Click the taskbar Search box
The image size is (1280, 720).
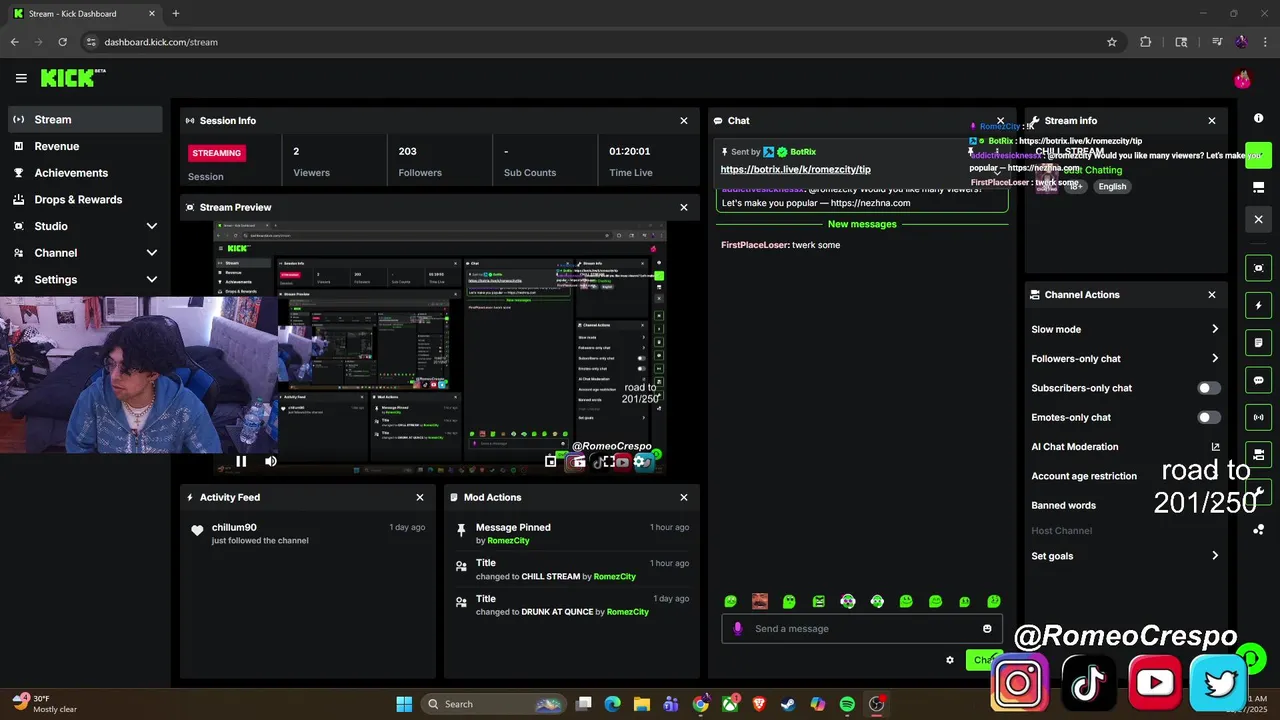[493, 704]
